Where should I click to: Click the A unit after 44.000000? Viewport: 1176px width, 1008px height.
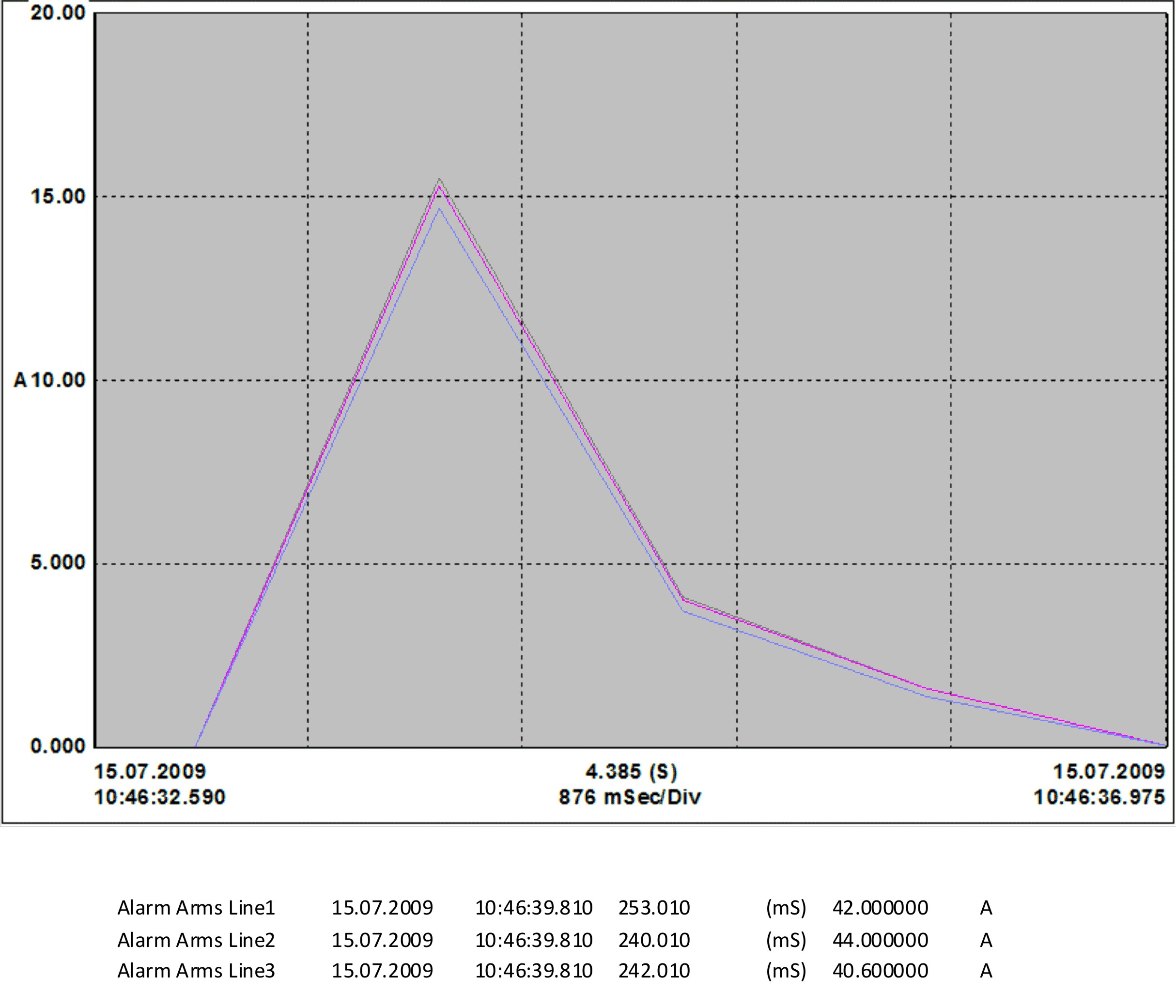coord(987,941)
